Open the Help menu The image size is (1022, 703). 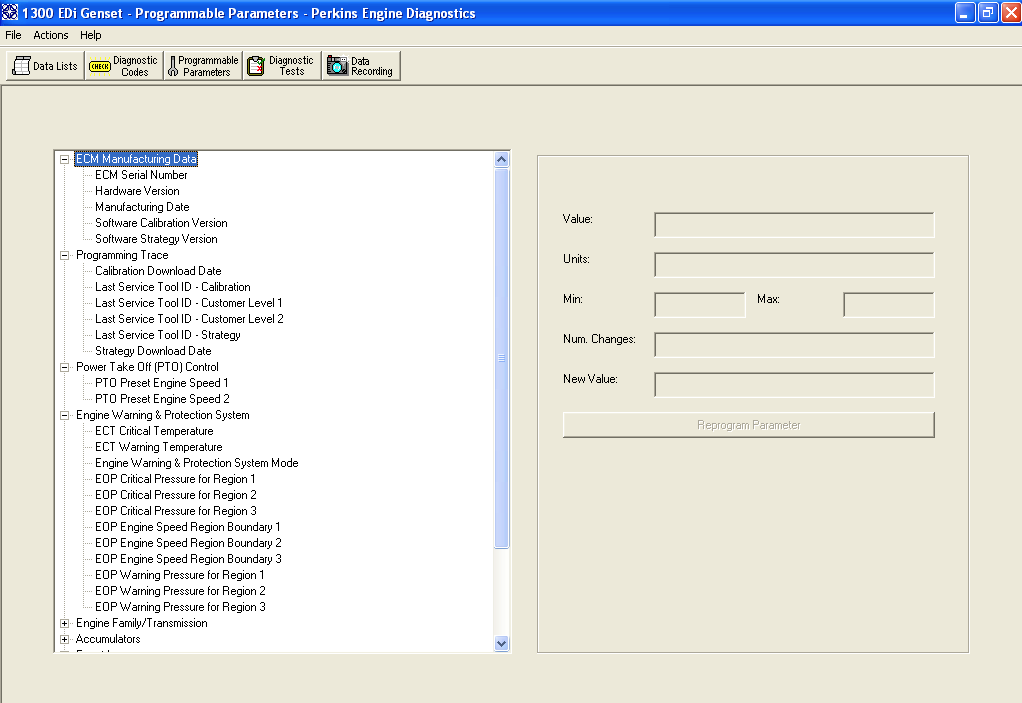[x=91, y=35]
